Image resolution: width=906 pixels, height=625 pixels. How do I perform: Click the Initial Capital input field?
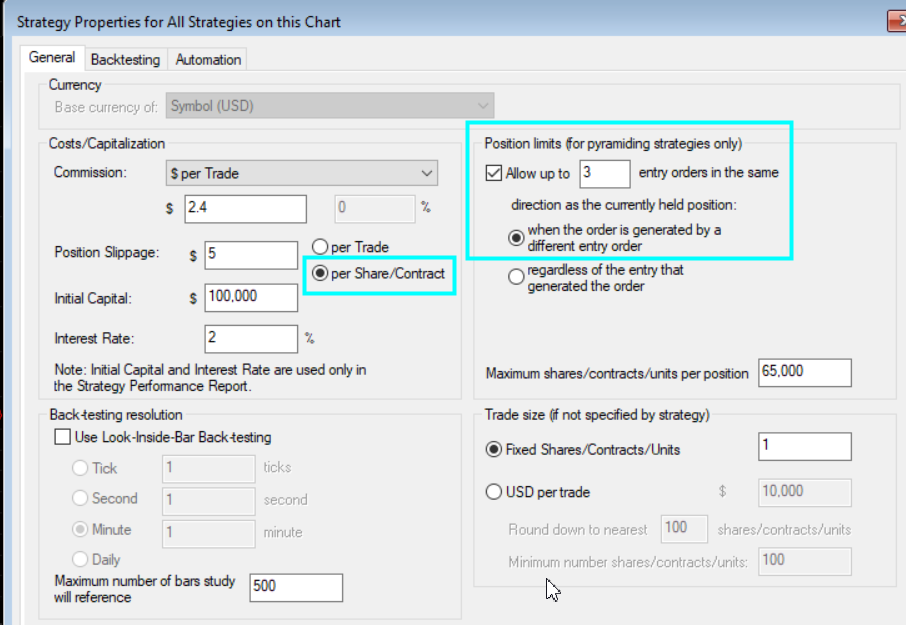point(250,297)
